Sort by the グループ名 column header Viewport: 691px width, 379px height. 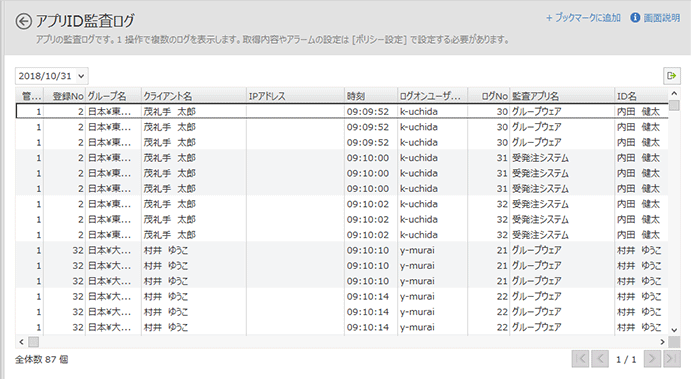point(113,96)
